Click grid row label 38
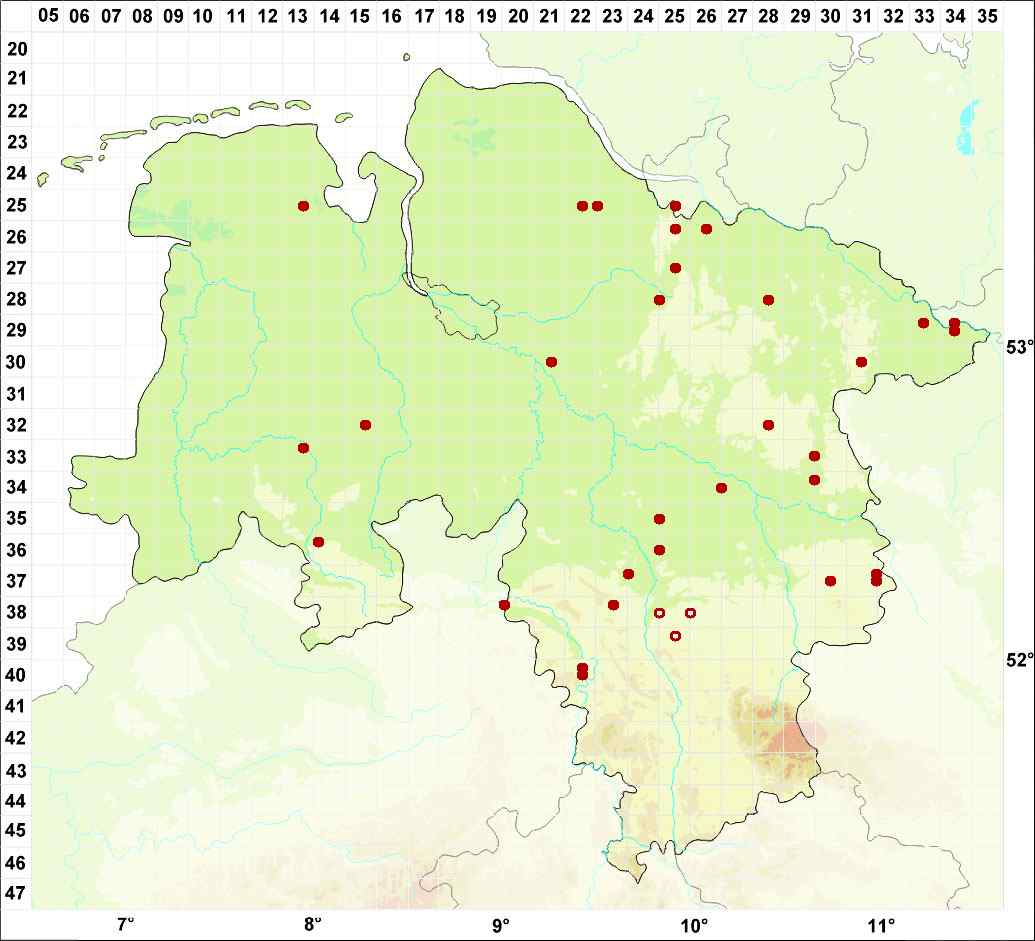The image size is (1035, 941). [17, 612]
